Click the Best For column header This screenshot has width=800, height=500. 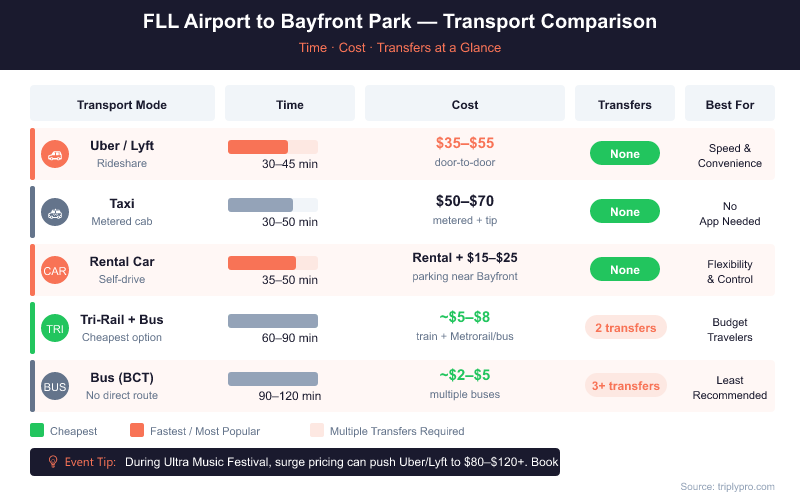730,104
